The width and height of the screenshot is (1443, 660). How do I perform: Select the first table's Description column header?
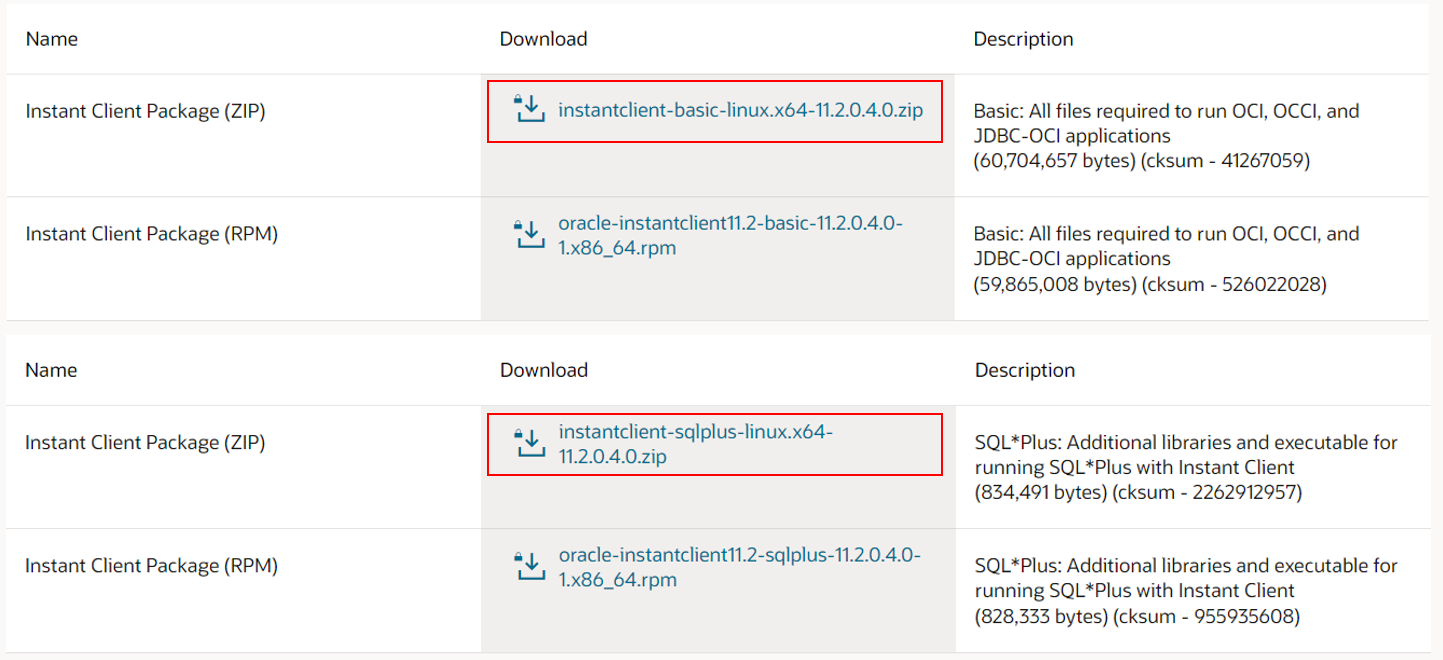point(1024,39)
